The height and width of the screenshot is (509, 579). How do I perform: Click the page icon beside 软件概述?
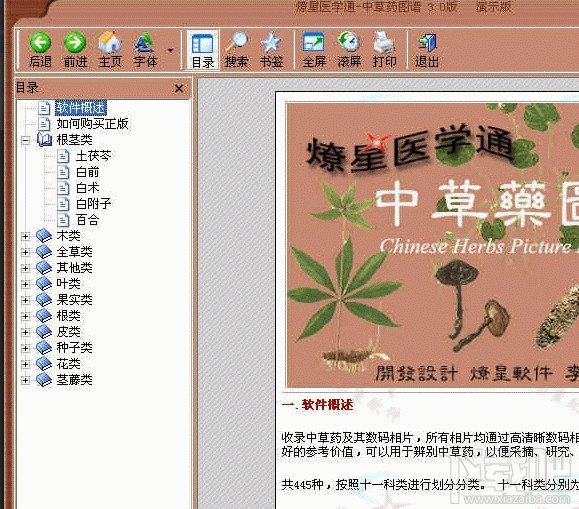[44, 108]
